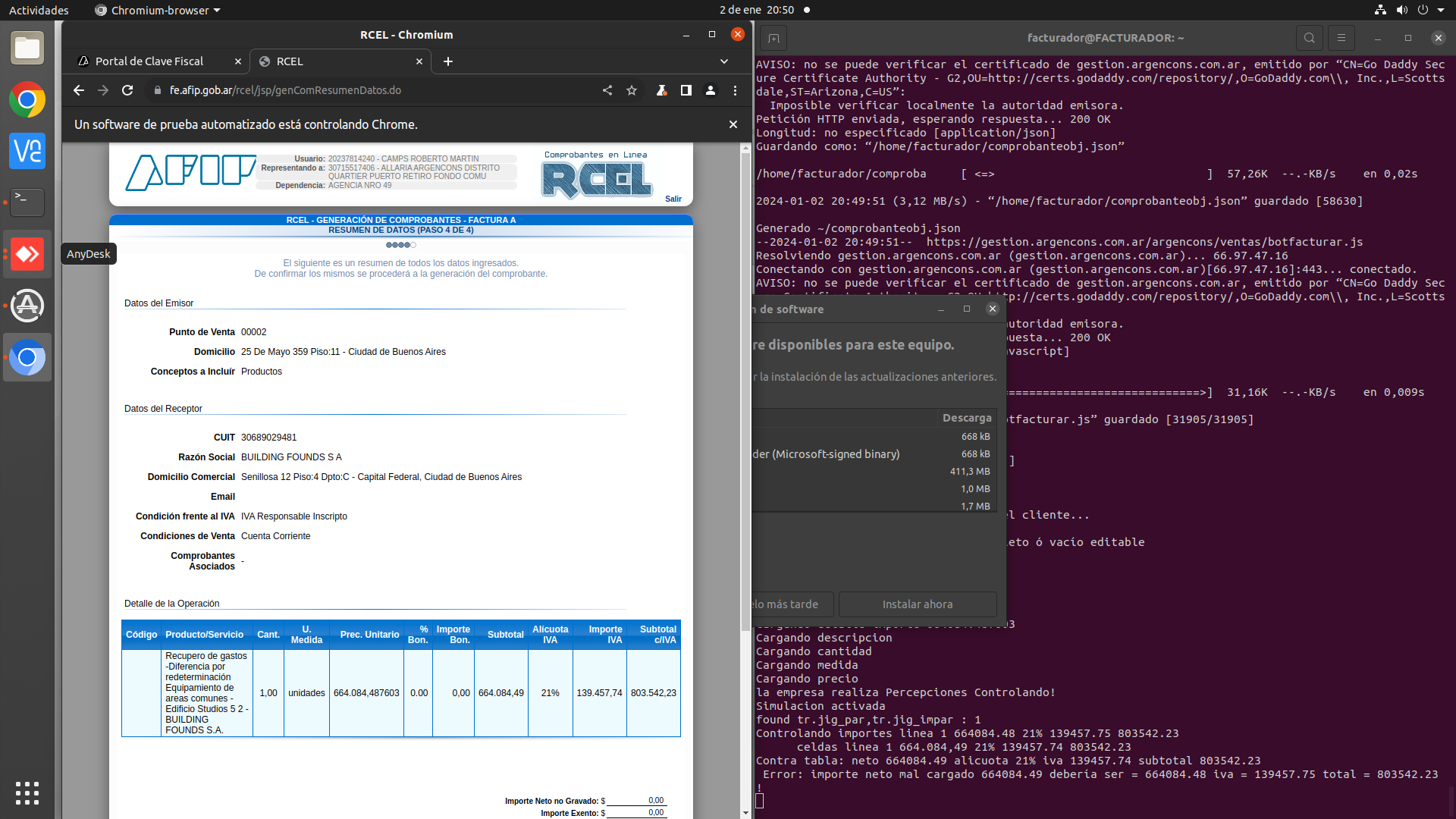Click Instalar ahora in software updater
This screenshot has height=819, width=1456.
(x=918, y=604)
